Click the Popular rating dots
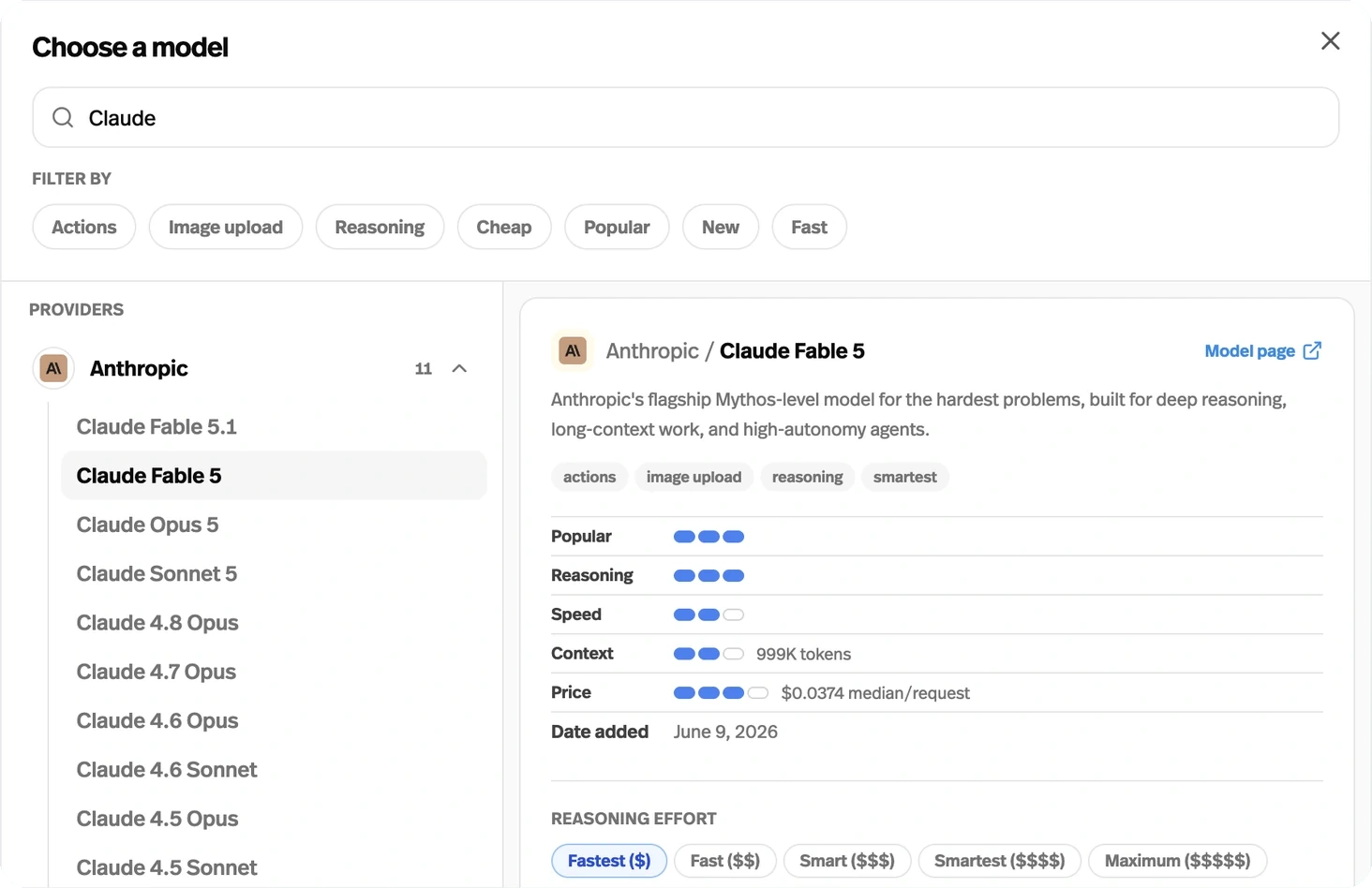This screenshot has width=1372, height=888. pyautogui.click(x=708, y=537)
